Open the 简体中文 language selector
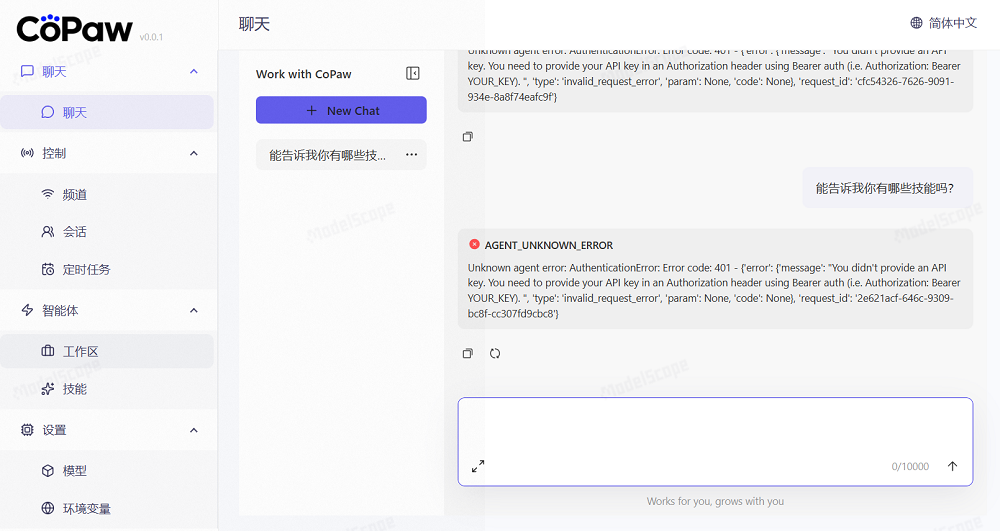This screenshot has height=531, width=1000. click(943, 23)
